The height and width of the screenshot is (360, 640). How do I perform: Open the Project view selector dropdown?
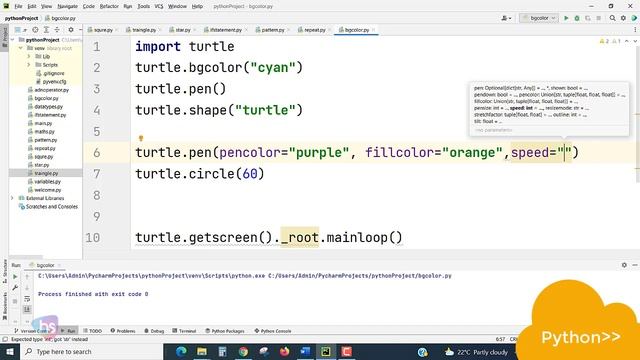(20, 30)
